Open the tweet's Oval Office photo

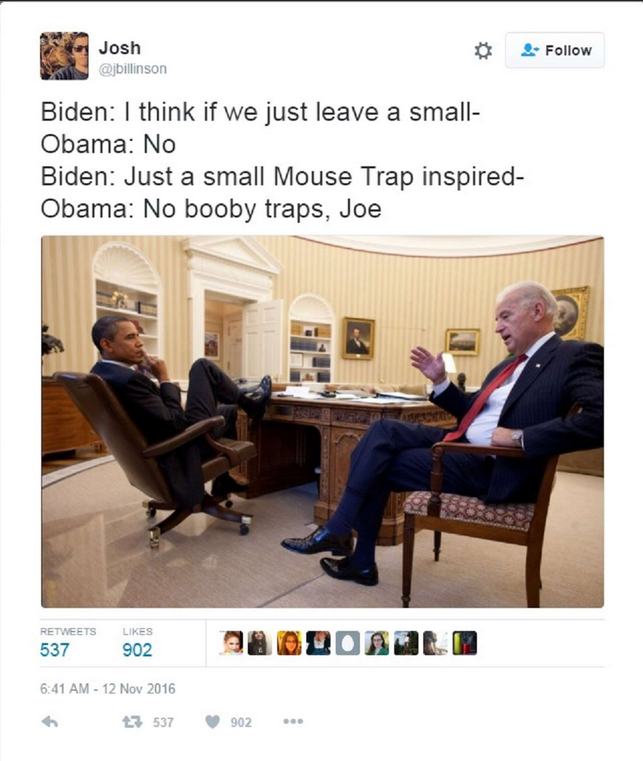point(322,421)
